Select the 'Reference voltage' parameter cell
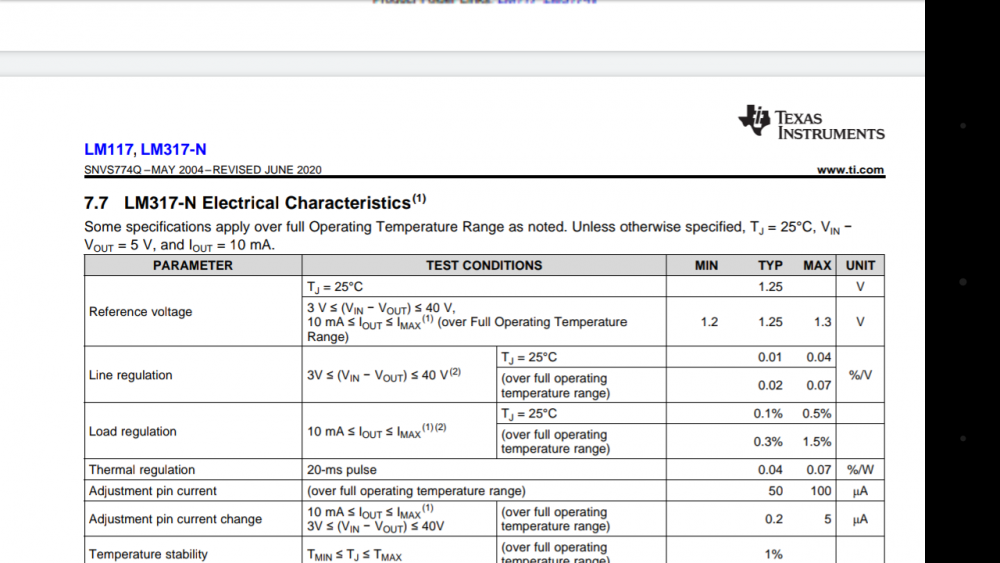The height and width of the screenshot is (563, 1000). pos(193,311)
